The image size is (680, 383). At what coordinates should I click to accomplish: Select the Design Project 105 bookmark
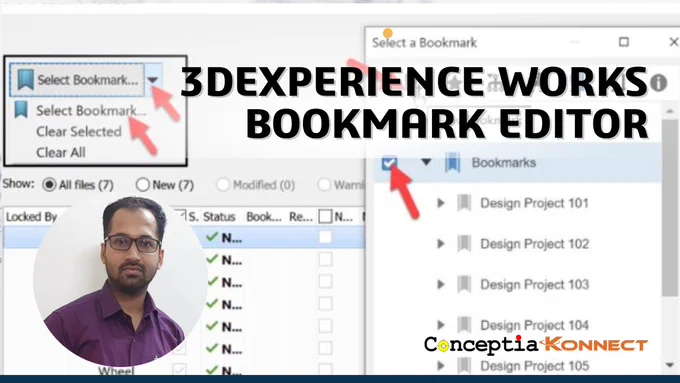[534, 366]
